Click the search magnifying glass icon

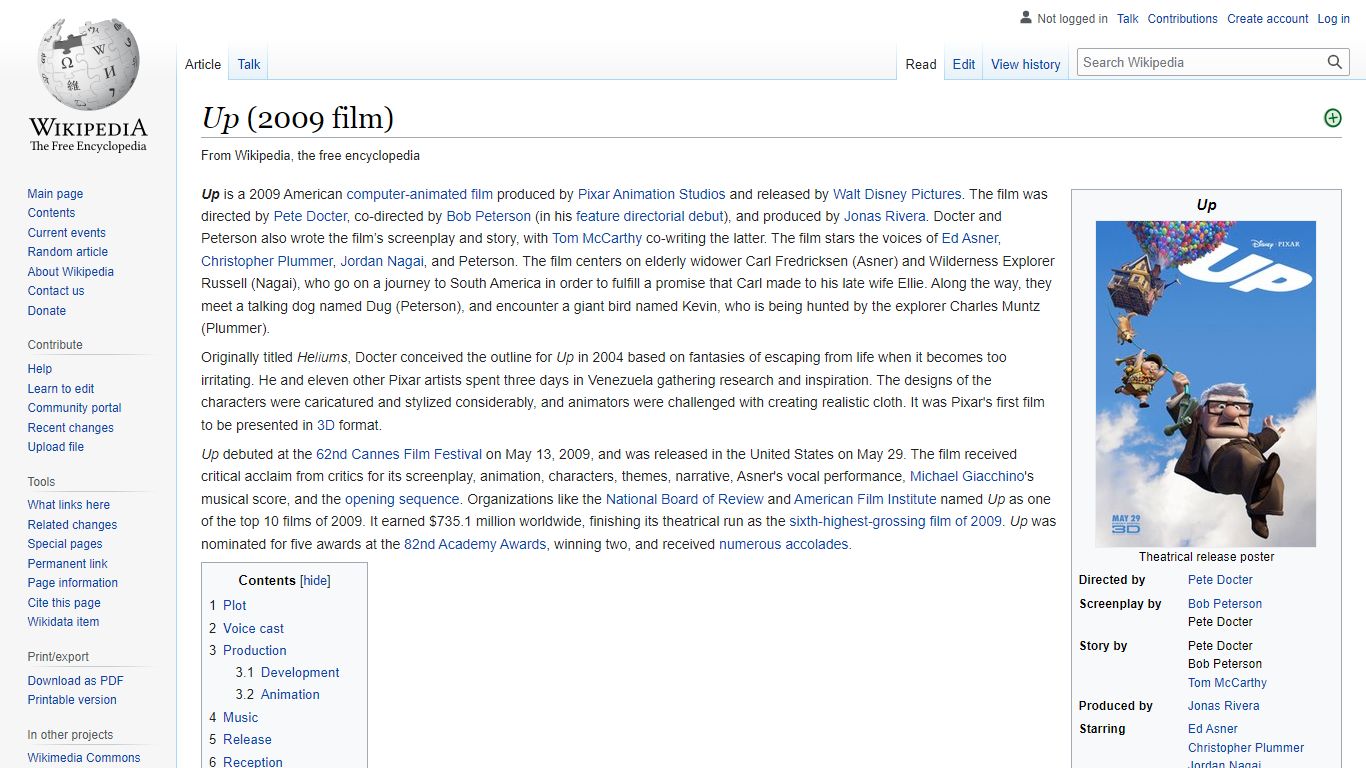pyautogui.click(x=1335, y=62)
